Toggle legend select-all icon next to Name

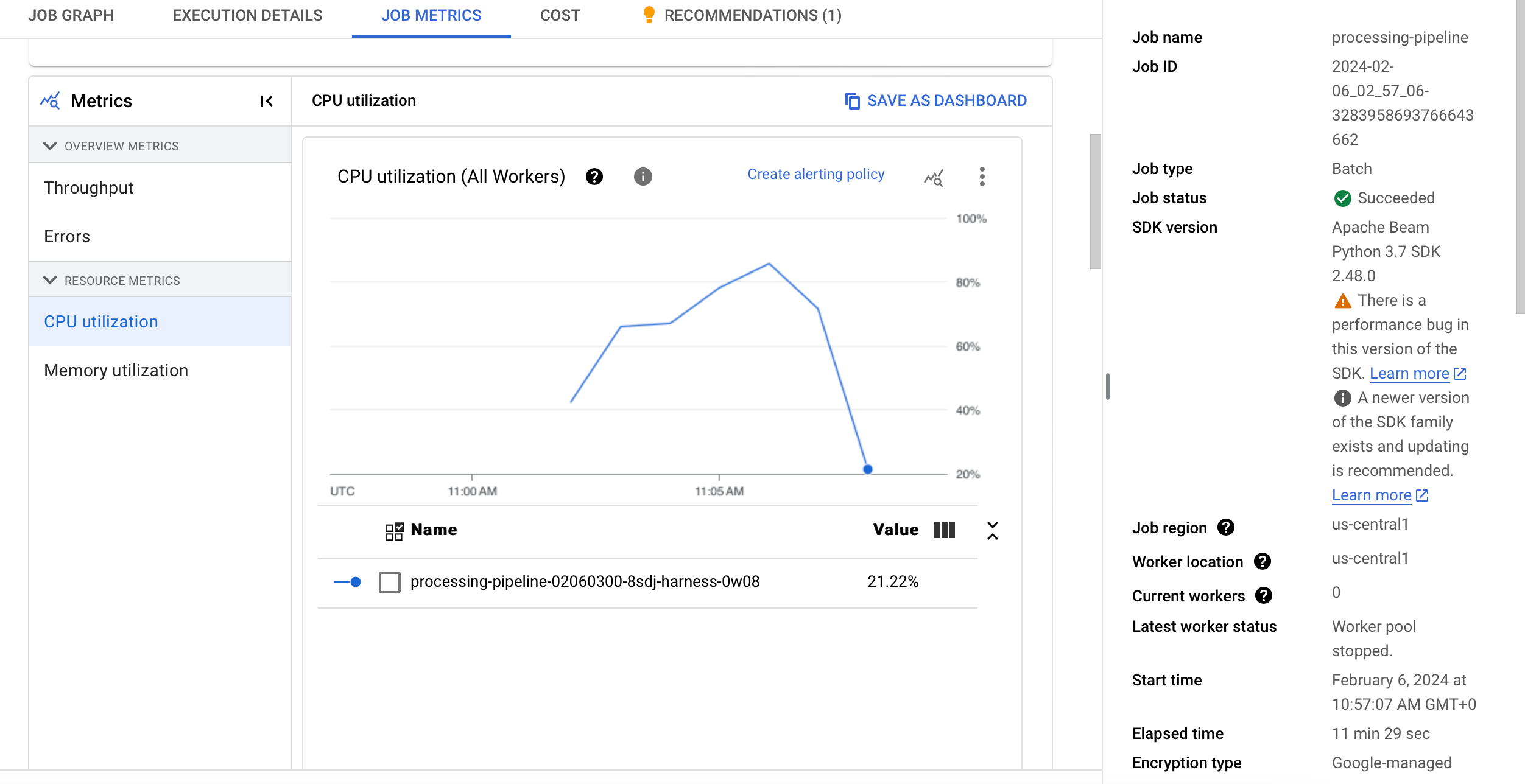pyautogui.click(x=395, y=531)
